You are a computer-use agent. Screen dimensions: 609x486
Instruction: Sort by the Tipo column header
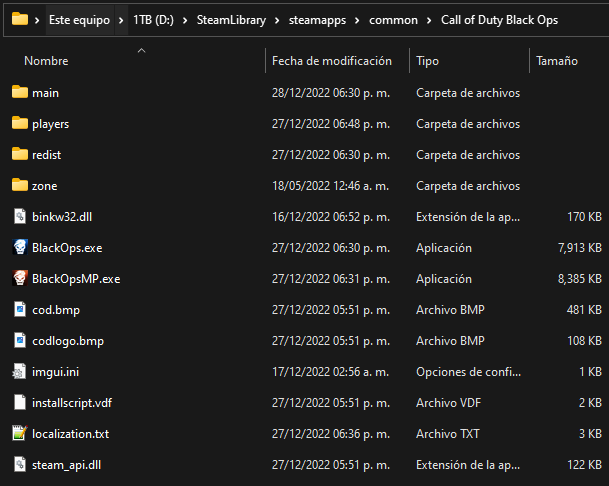click(x=427, y=61)
